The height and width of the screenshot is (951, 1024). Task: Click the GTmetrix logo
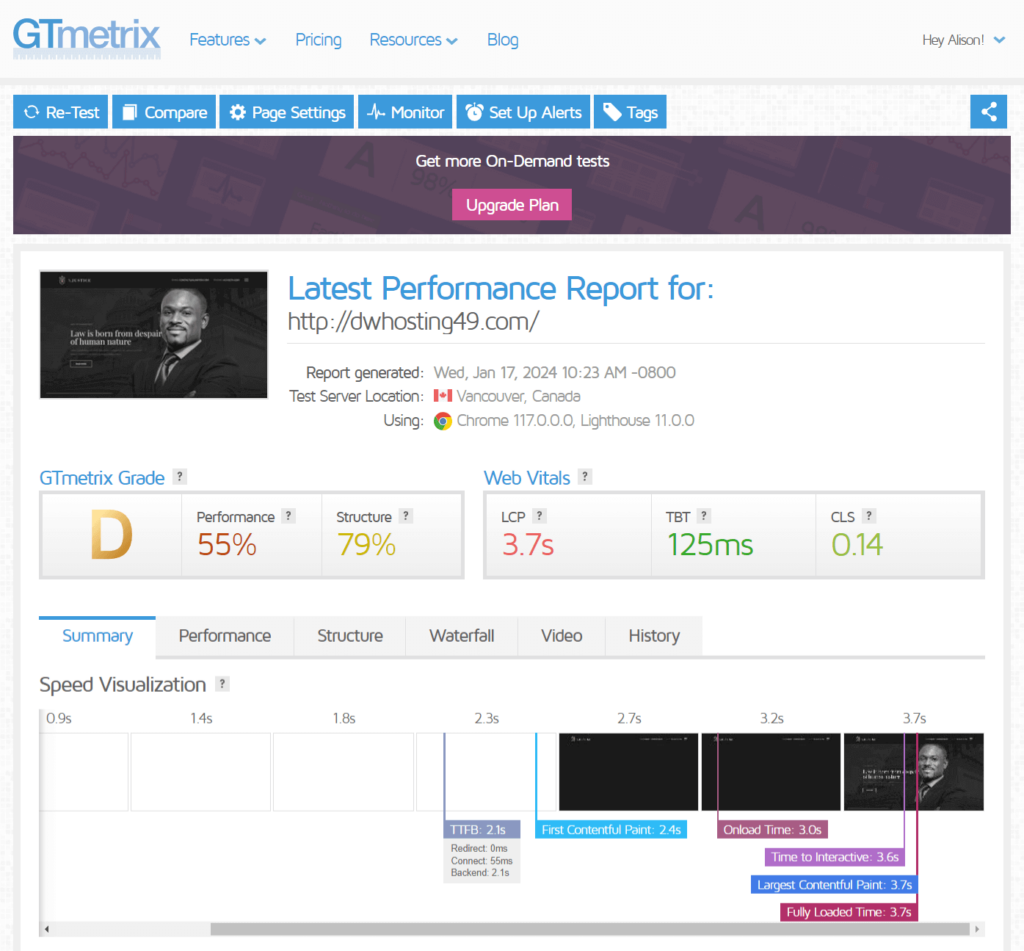86,39
